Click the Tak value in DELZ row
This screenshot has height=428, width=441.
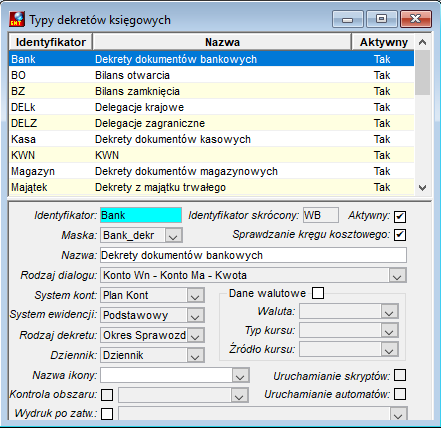pyautogui.click(x=382, y=123)
